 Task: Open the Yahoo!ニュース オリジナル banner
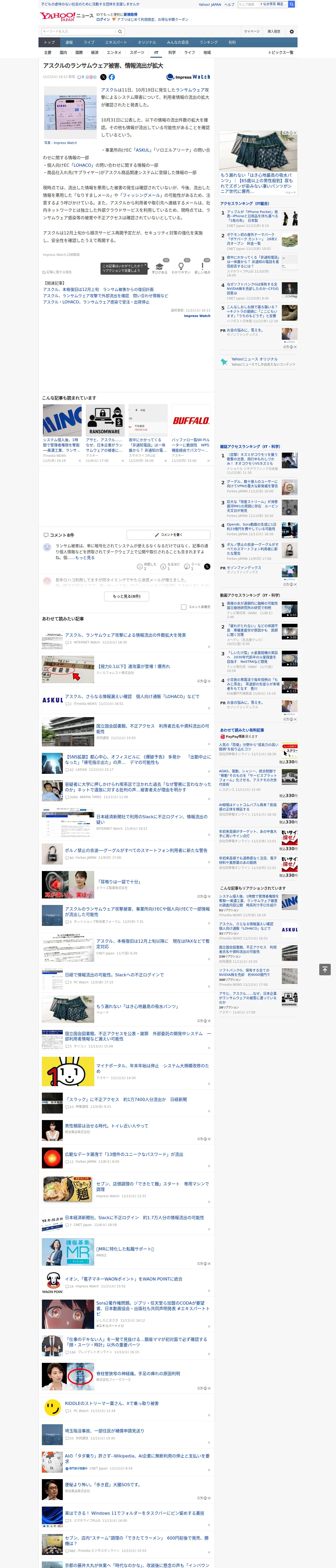point(258,362)
